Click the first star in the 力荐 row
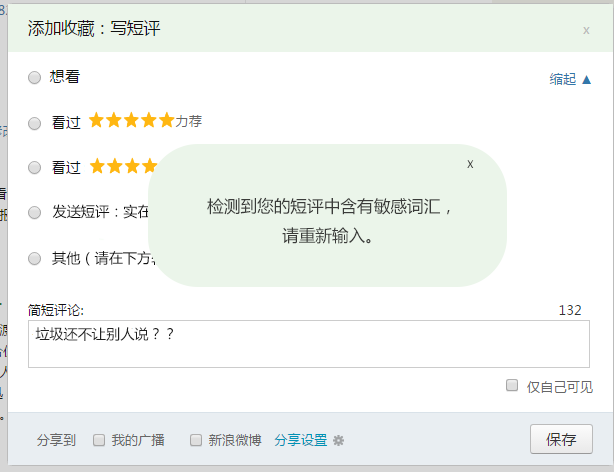 click(x=97, y=121)
